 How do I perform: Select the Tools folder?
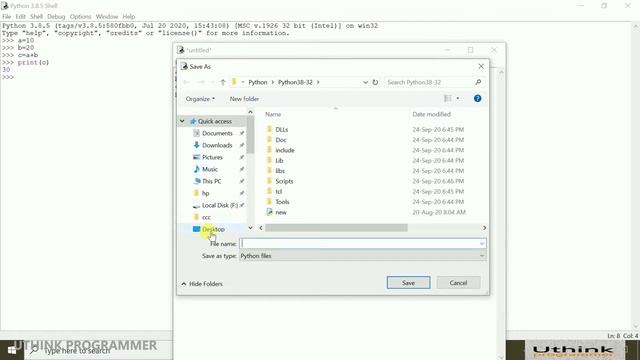coord(282,202)
